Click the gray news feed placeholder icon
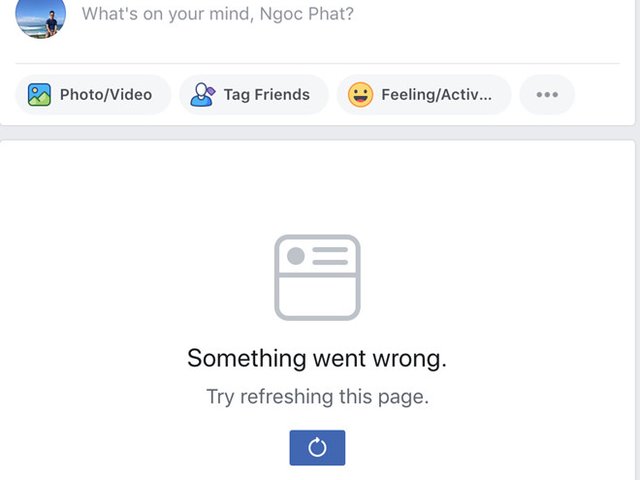Screen dimensions: 640x480 click(317, 278)
